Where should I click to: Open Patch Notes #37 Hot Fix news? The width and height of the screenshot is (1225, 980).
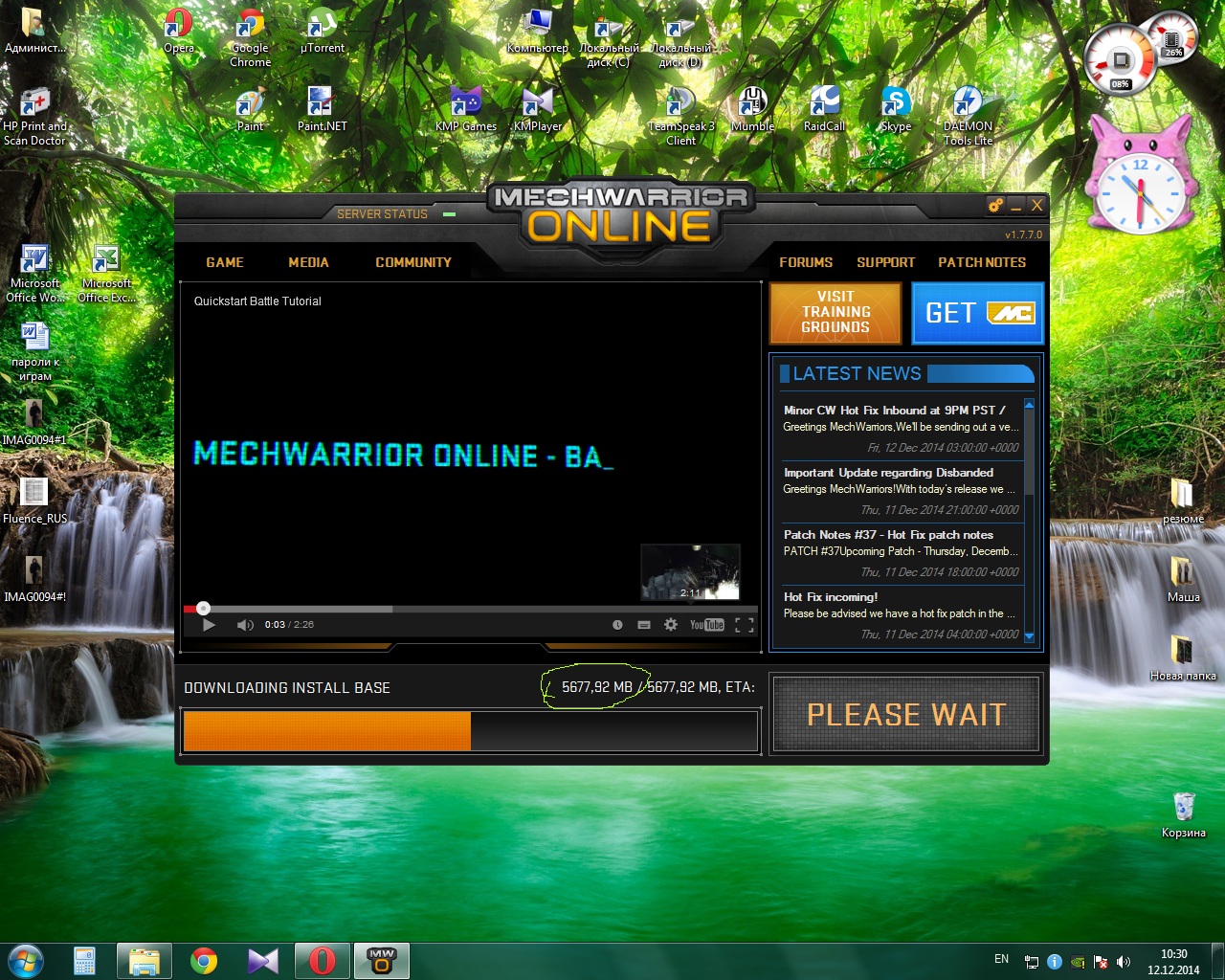point(901,553)
